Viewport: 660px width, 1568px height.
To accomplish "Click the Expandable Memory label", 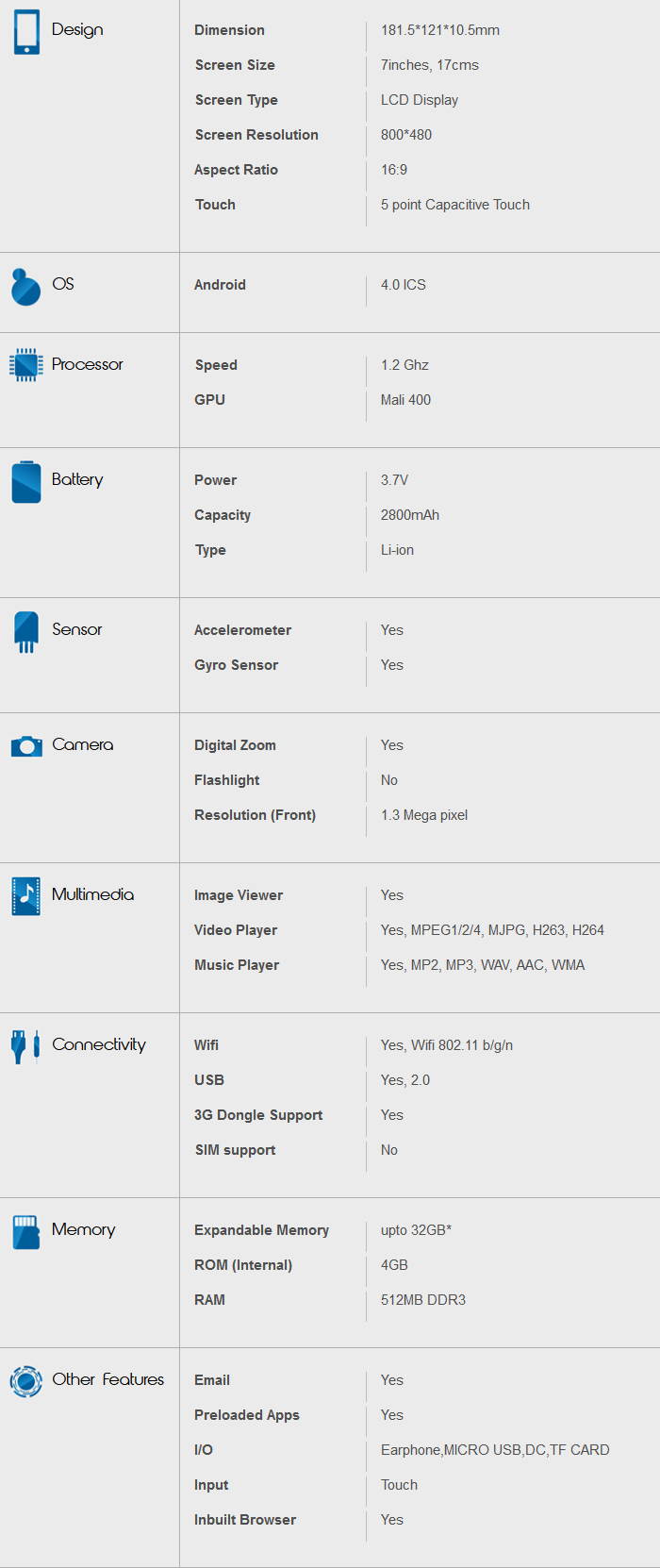I will [261, 1230].
